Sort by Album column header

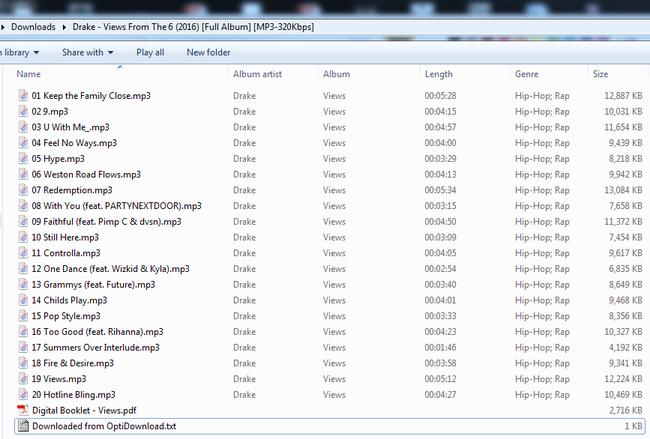(336, 74)
